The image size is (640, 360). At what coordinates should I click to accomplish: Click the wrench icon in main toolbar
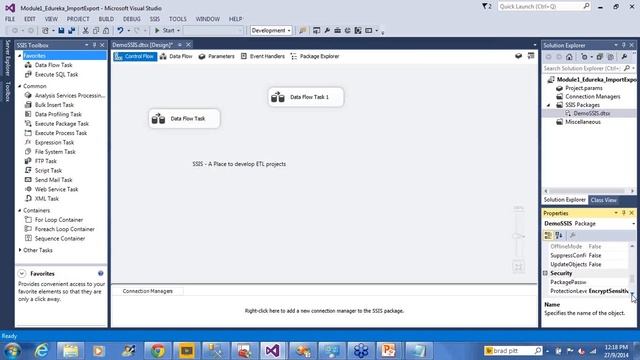point(327,30)
